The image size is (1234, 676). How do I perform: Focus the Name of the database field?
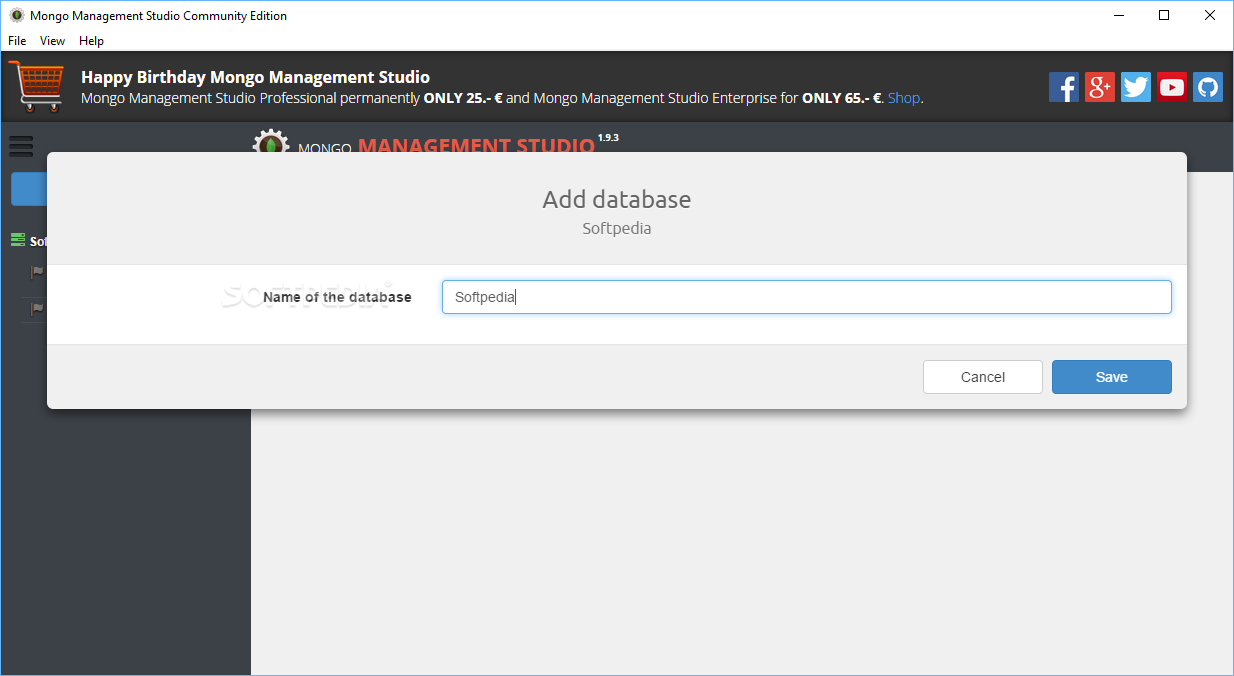pos(806,297)
